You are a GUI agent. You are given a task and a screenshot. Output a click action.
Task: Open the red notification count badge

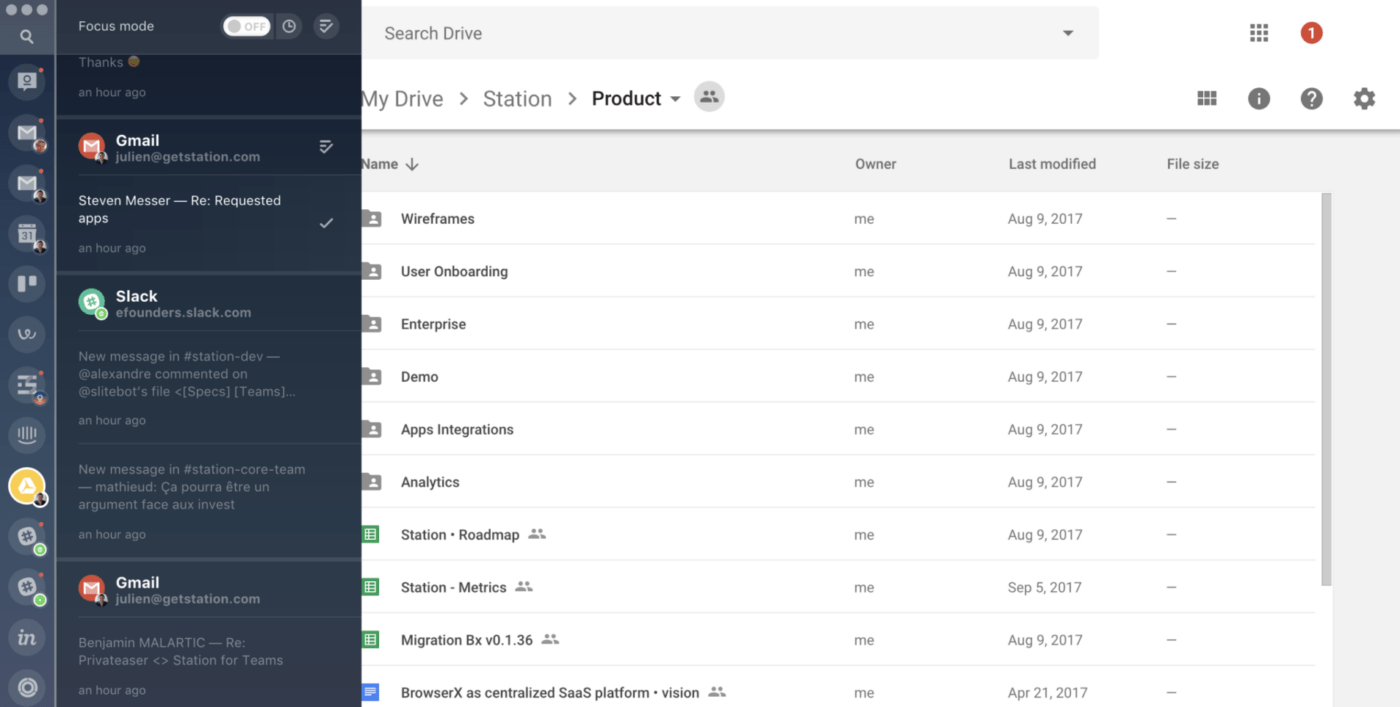[1311, 33]
